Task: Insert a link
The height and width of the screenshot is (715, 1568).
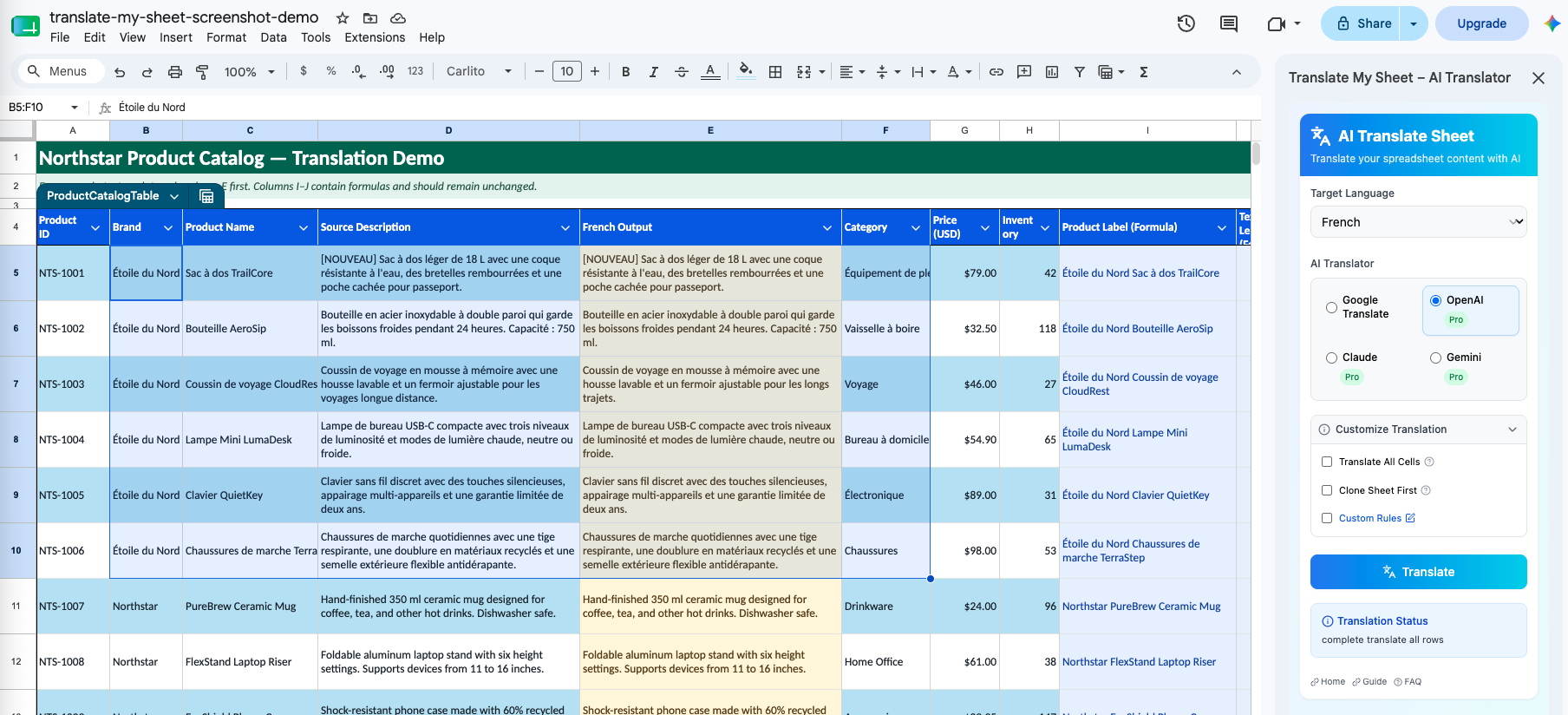Action: click(x=996, y=72)
